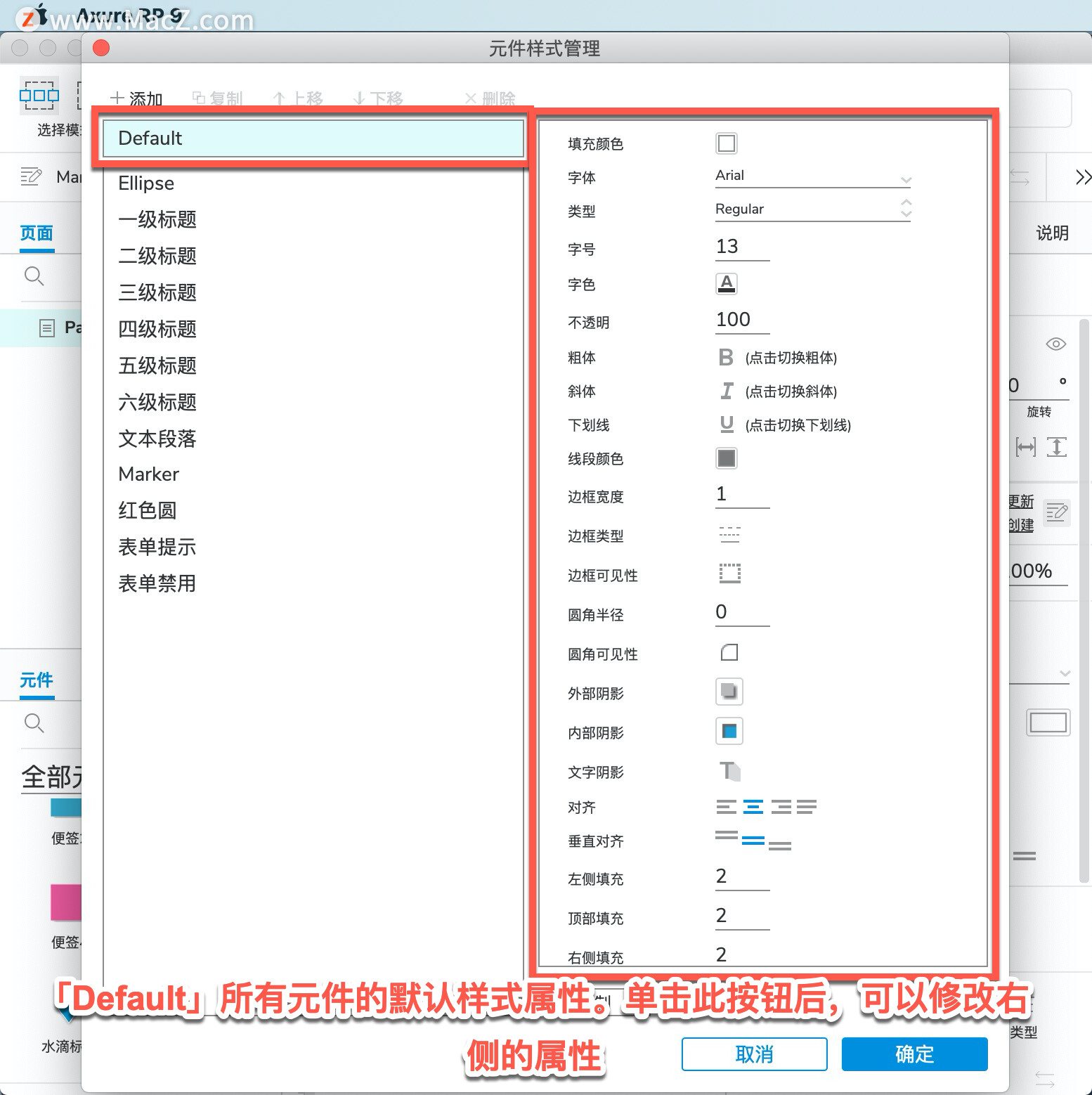Click the left padding field
The image size is (1092, 1095).
tap(743, 876)
